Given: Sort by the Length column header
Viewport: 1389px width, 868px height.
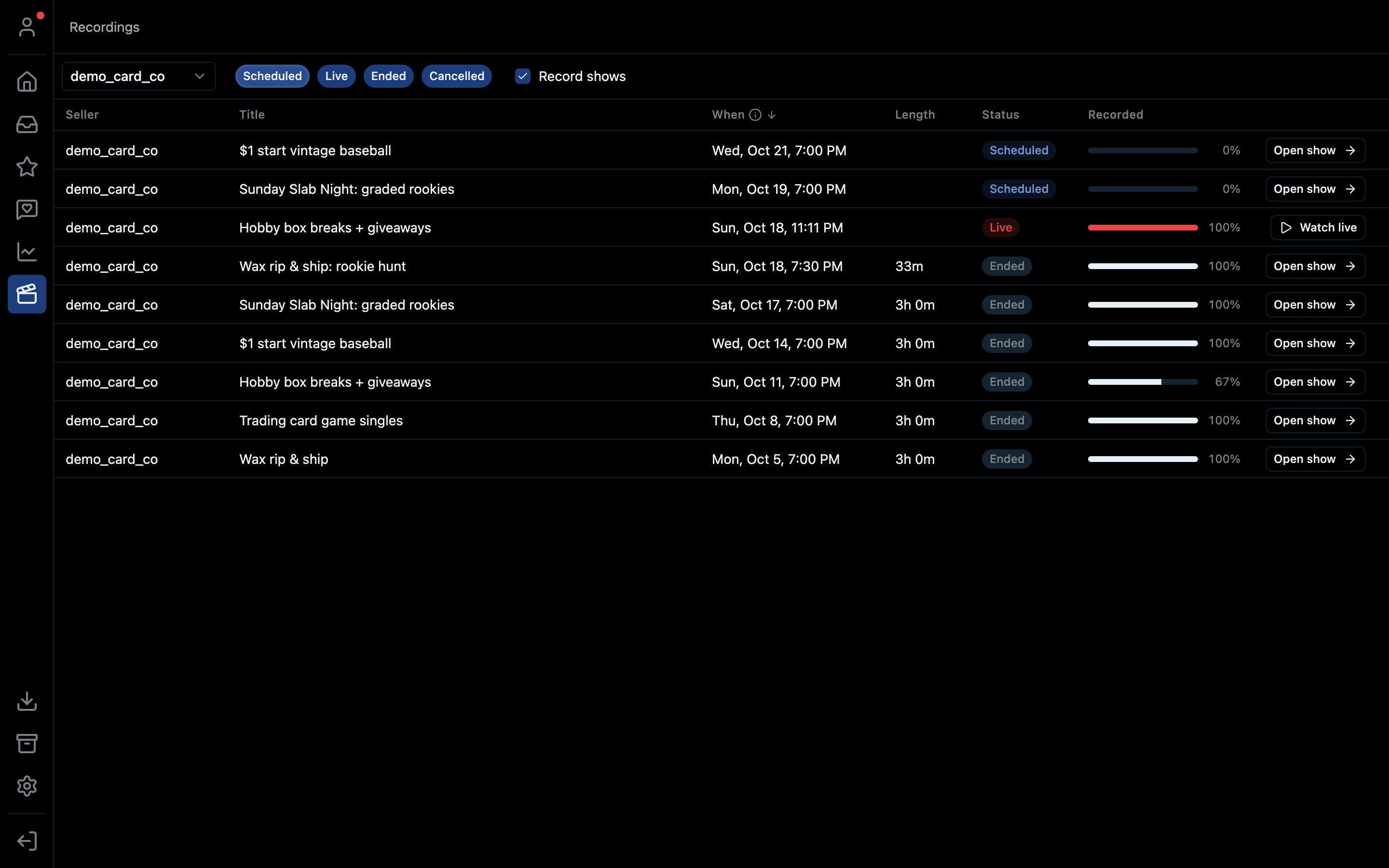Looking at the screenshot, I should coord(915,115).
